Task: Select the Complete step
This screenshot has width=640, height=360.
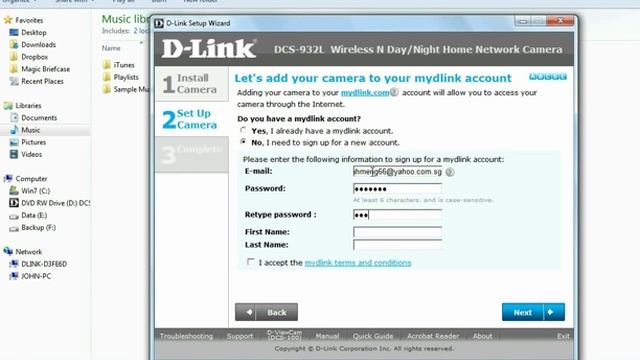Action: click(x=191, y=155)
